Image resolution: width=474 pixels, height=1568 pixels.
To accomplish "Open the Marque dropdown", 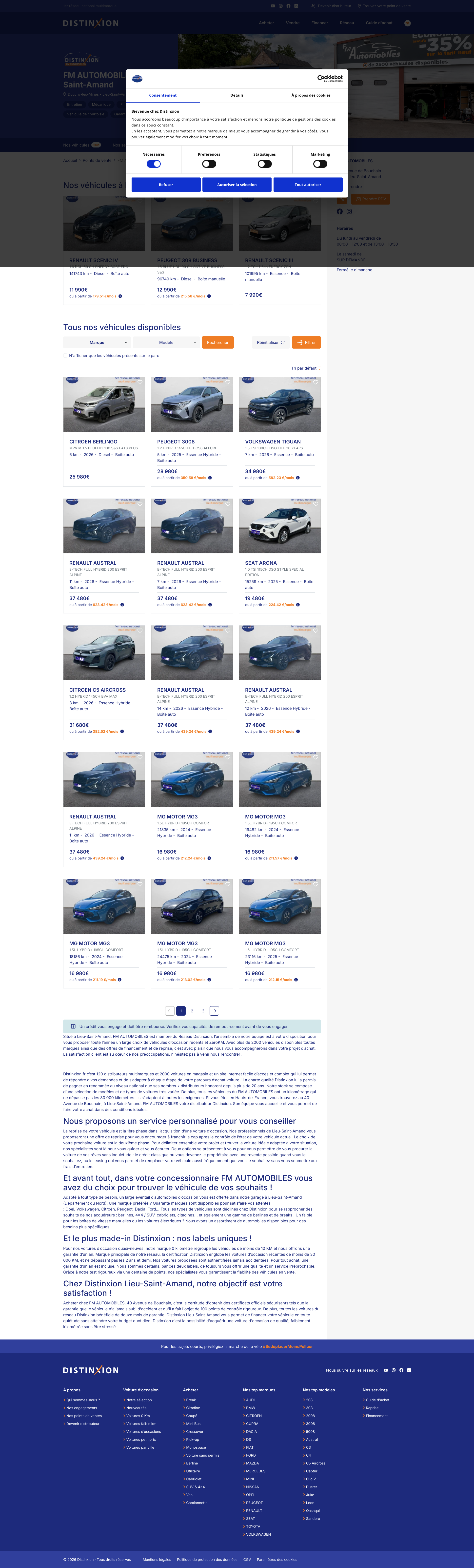I will (97, 343).
